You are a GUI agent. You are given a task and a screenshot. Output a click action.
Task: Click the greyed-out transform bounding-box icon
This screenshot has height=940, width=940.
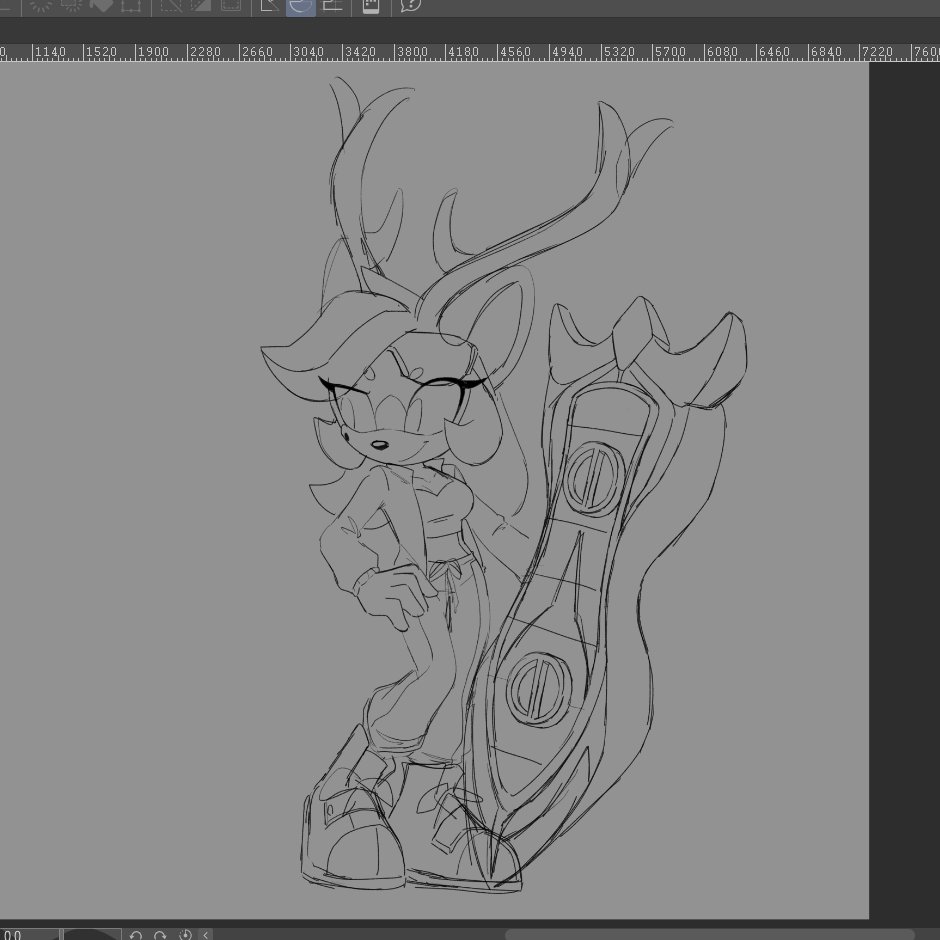click(131, 6)
